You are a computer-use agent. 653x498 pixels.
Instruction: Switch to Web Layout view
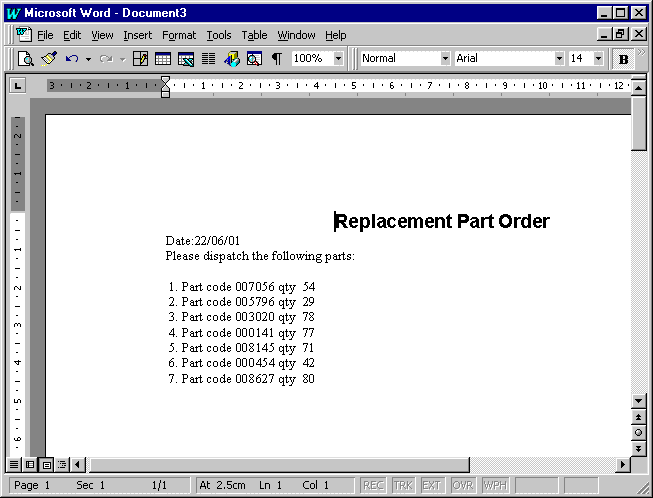[30, 464]
